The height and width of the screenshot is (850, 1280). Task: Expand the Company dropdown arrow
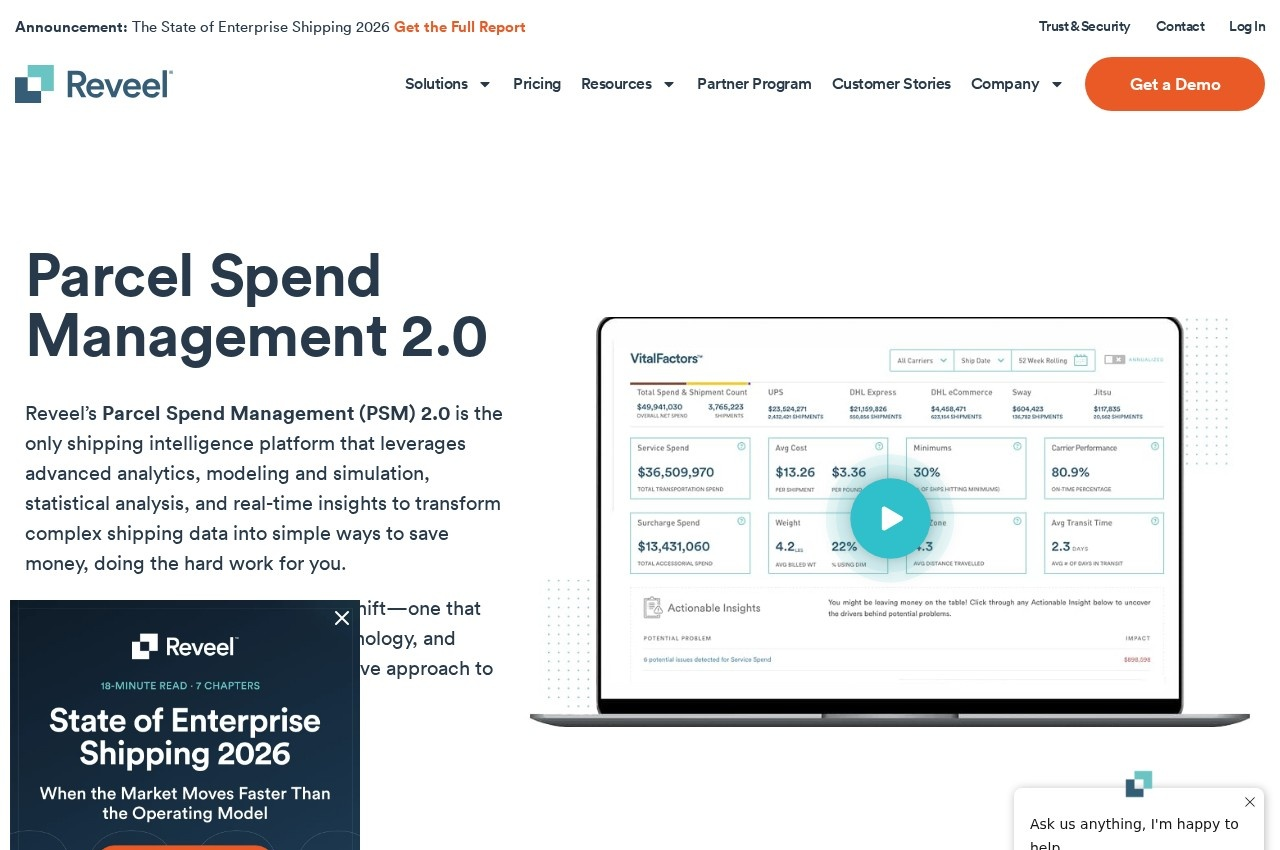[1057, 84]
